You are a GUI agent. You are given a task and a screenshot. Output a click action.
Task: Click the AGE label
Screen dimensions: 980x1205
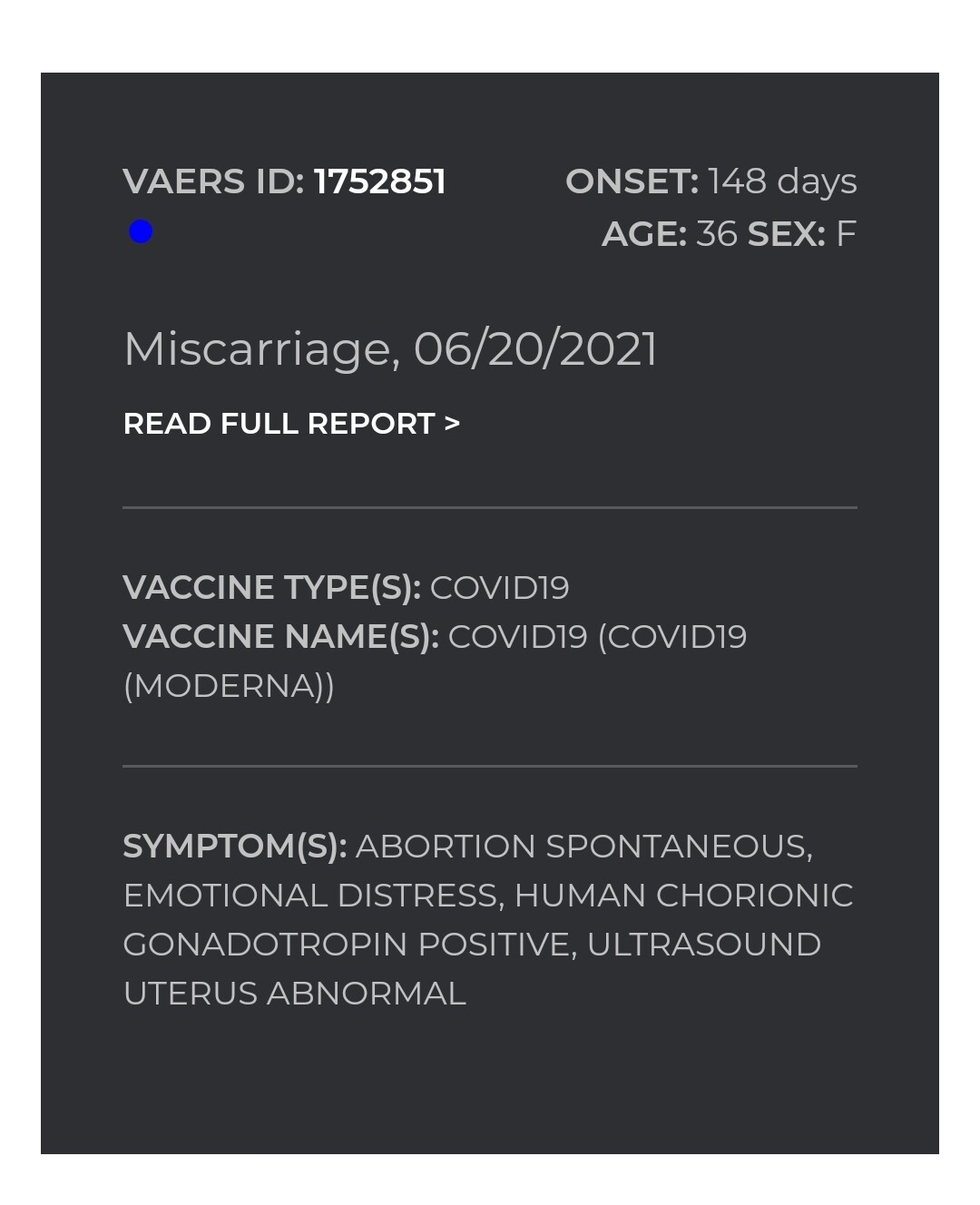click(x=644, y=234)
